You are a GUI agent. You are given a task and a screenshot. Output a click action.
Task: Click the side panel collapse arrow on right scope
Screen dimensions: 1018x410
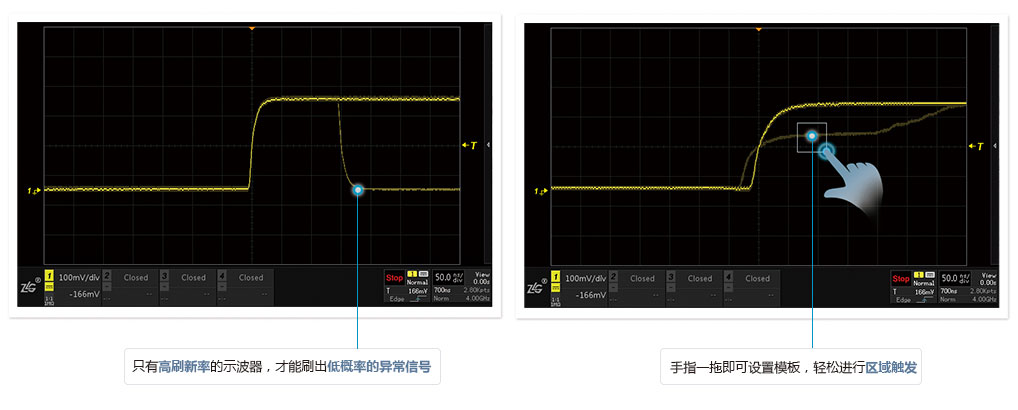coord(996,146)
